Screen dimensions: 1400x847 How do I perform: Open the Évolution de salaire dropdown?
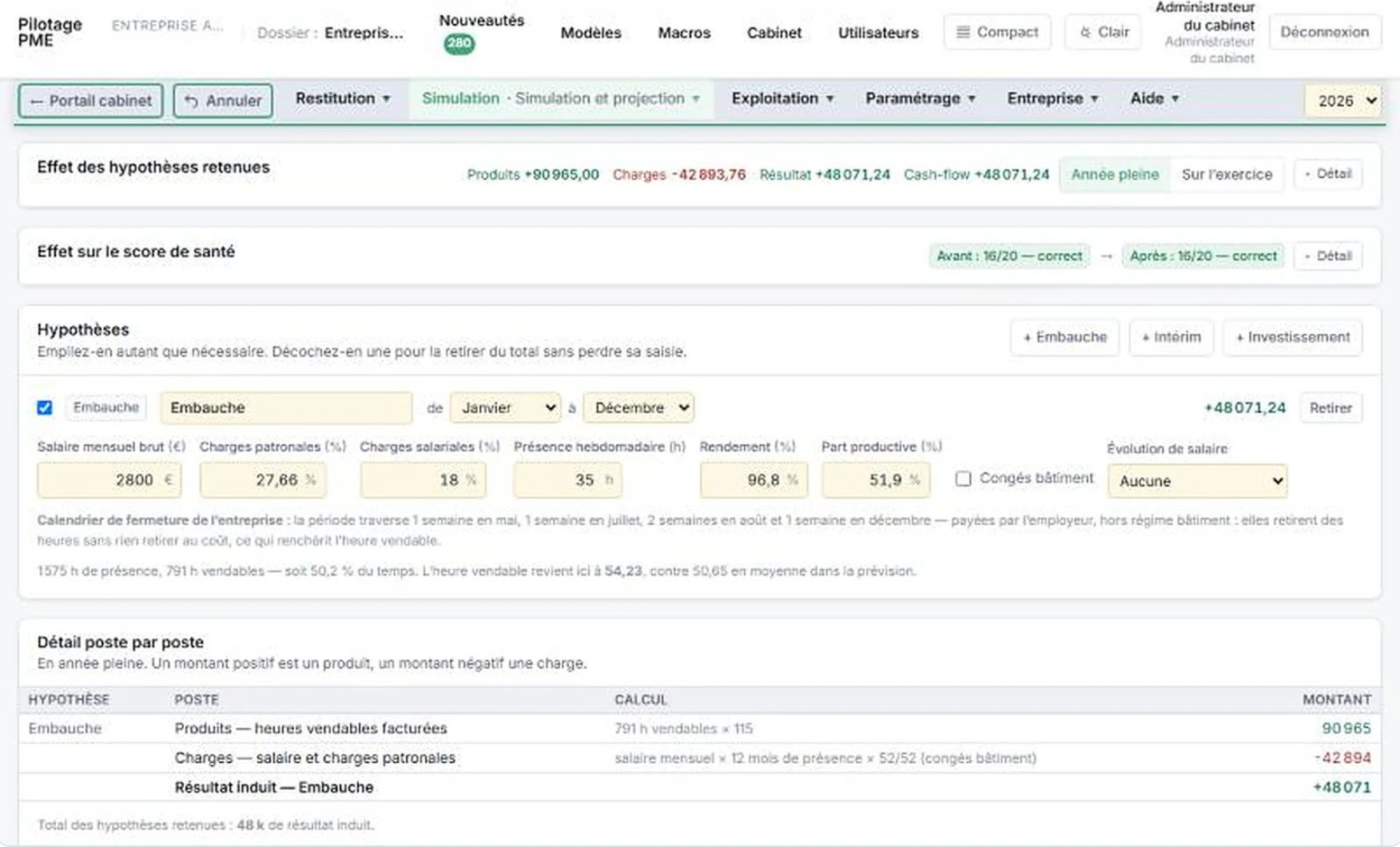pyautogui.click(x=1197, y=481)
